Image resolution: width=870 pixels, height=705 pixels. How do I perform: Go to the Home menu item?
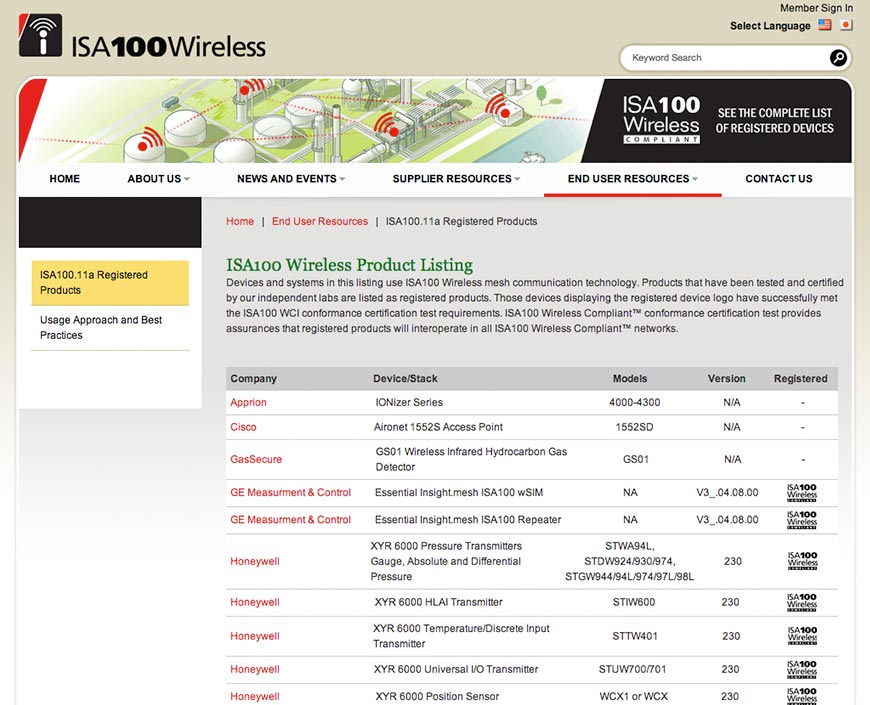click(x=64, y=179)
